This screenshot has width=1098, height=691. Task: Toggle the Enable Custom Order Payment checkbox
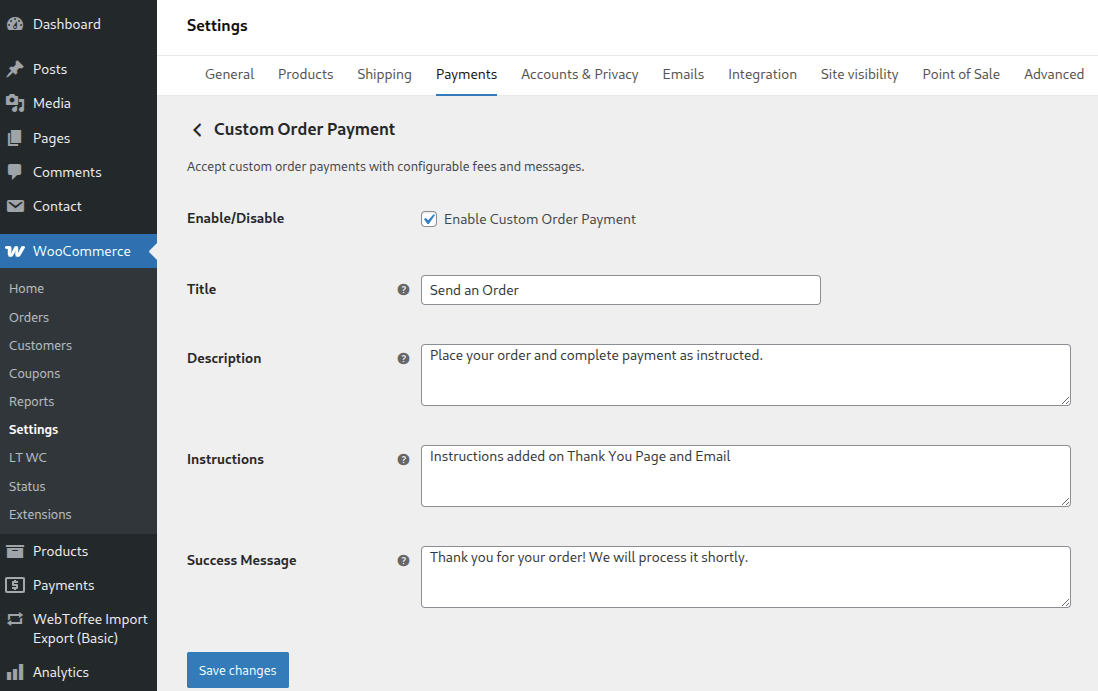429,220
